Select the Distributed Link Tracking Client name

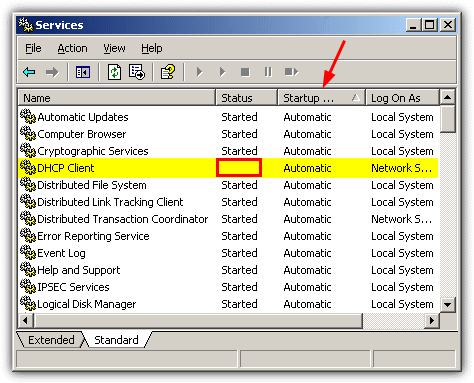110,202
